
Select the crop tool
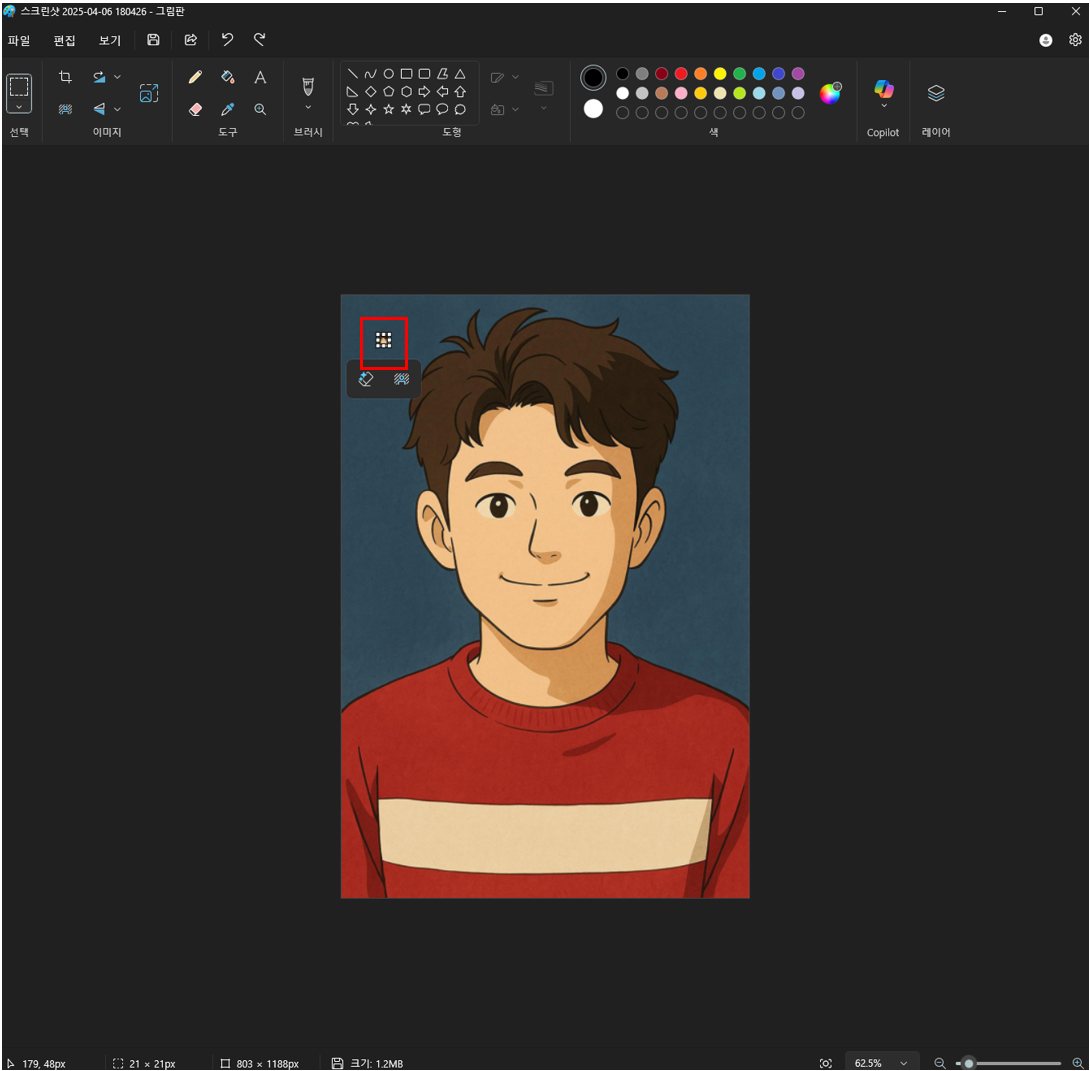65,77
